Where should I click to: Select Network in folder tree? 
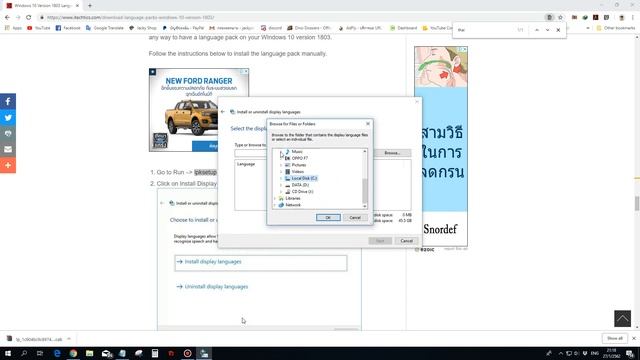tap(293, 205)
